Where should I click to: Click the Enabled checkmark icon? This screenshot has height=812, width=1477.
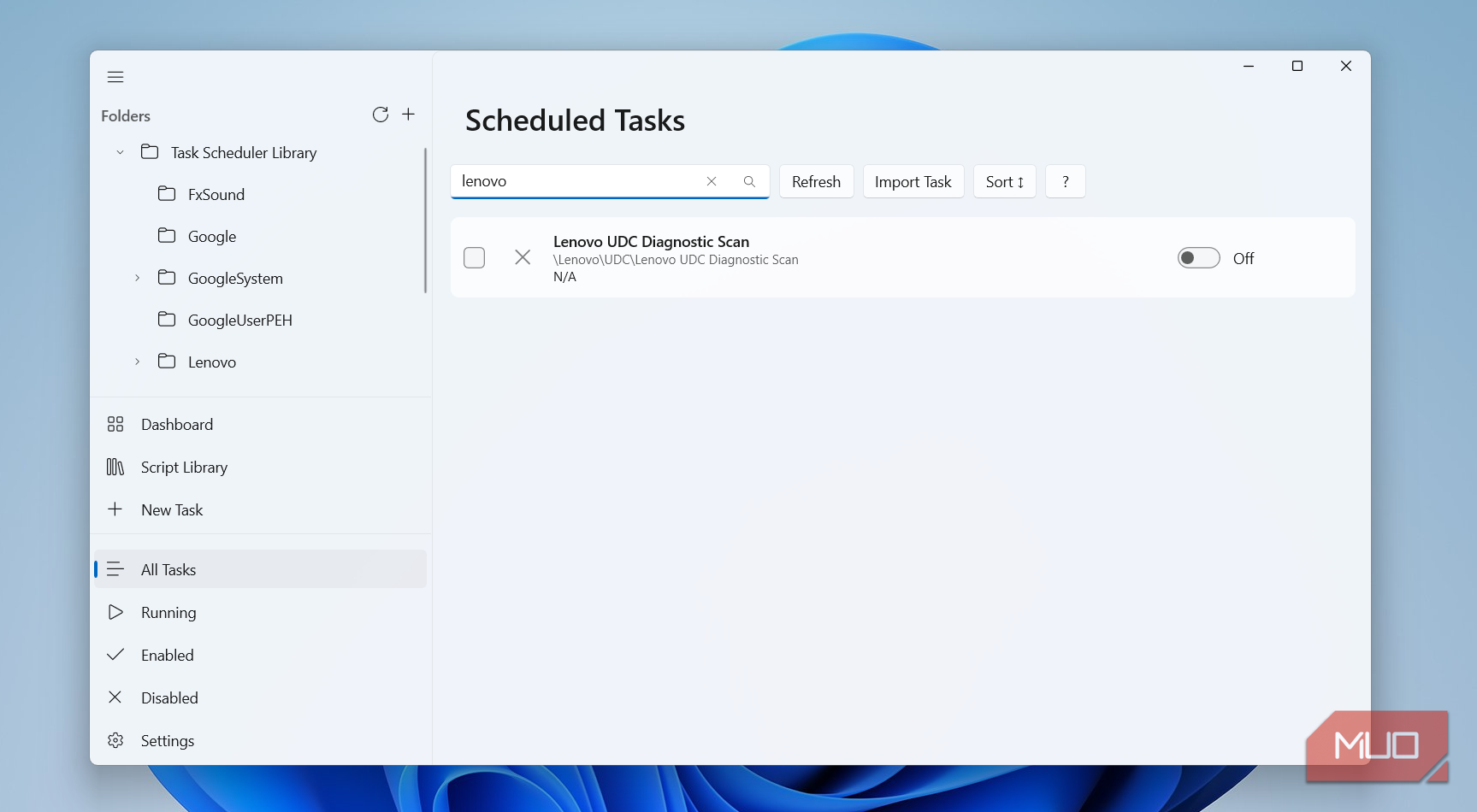[115, 655]
